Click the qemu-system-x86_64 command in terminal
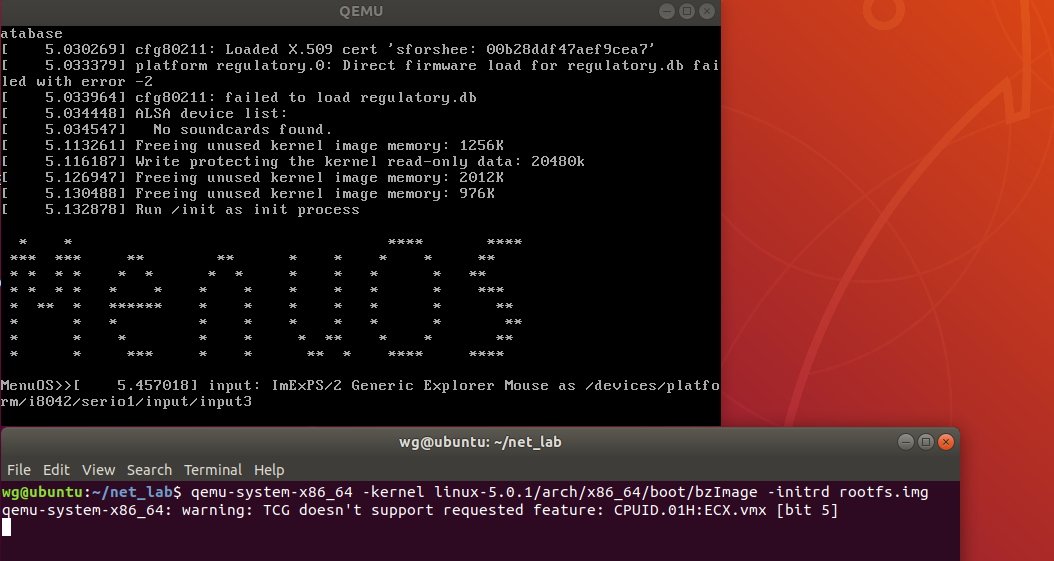This screenshot has width=1054, height=561. (x=559, y=492)
